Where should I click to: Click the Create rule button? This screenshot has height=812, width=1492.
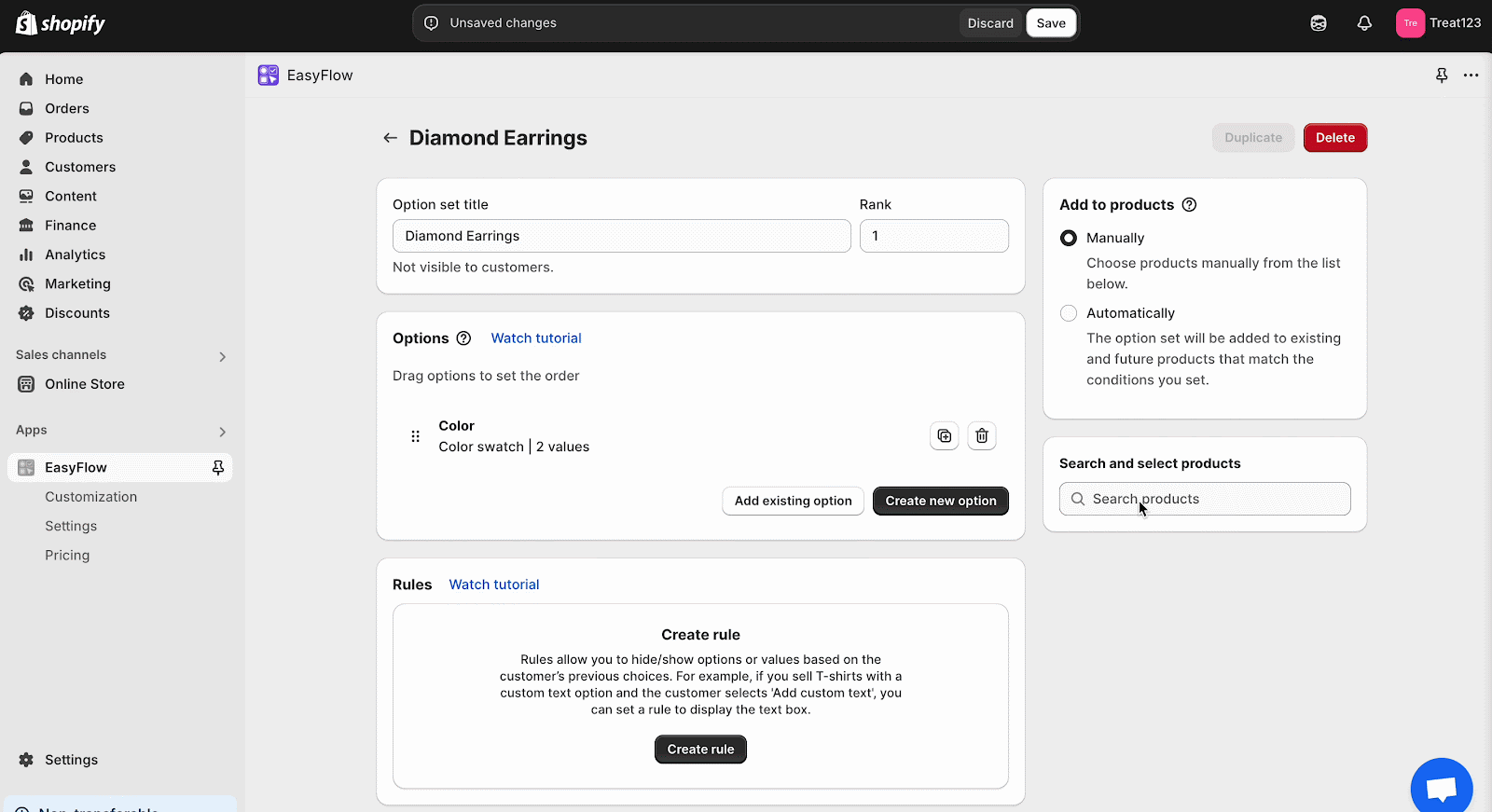(700, 750)
